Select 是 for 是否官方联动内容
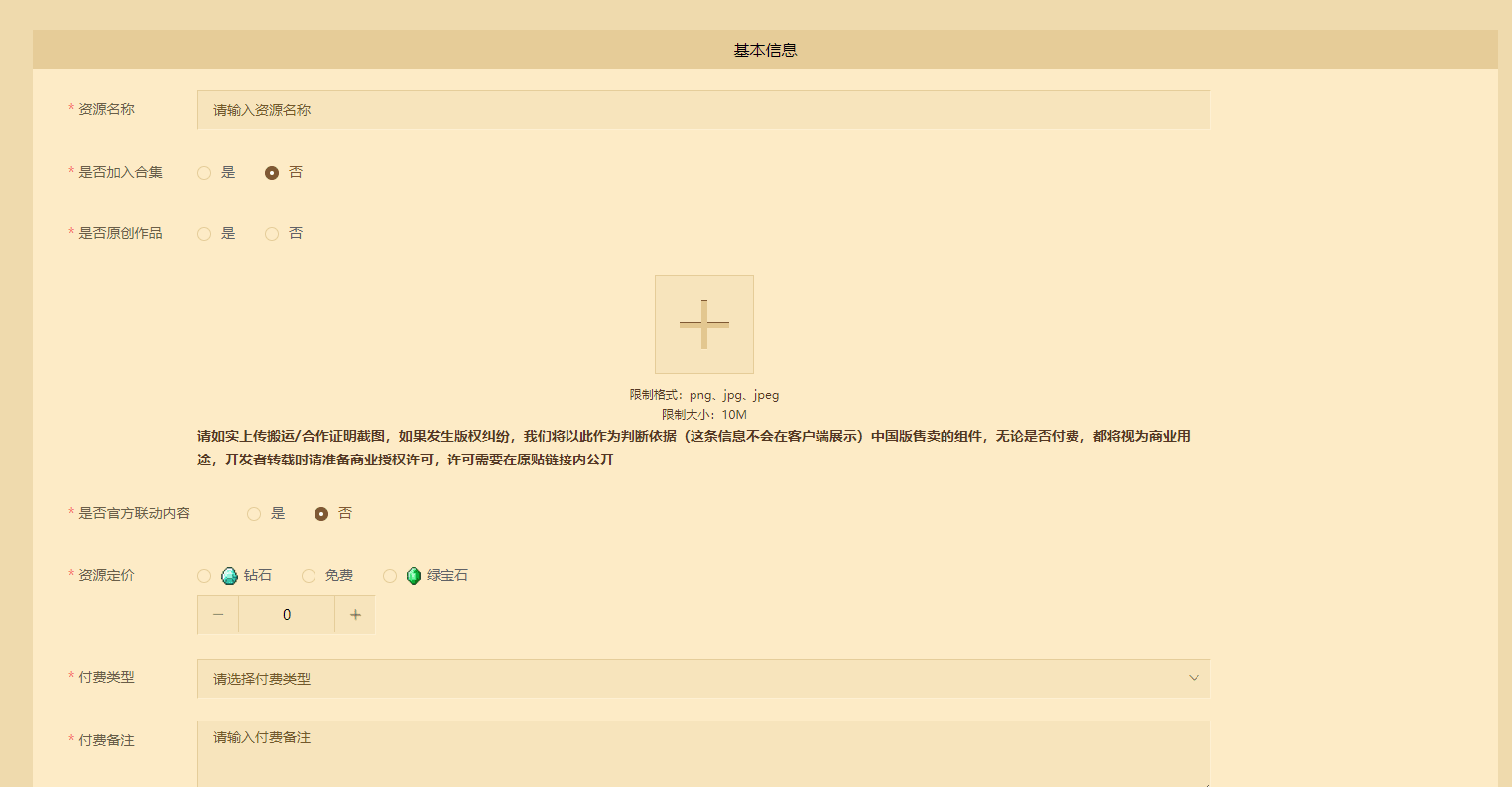 (254, 514)
